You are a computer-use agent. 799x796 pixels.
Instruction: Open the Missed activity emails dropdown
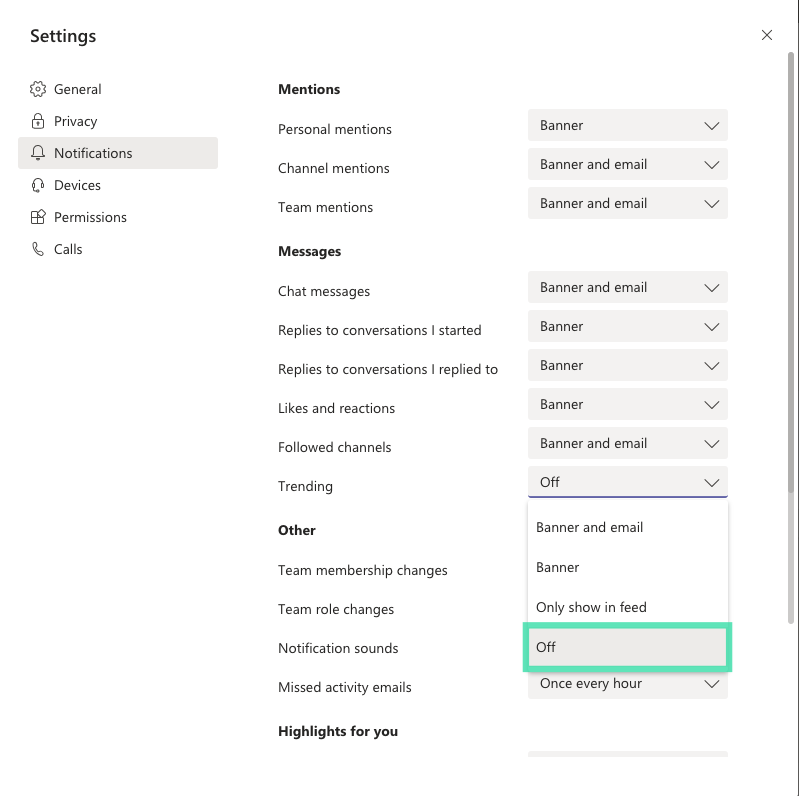(x=627, y=685)
